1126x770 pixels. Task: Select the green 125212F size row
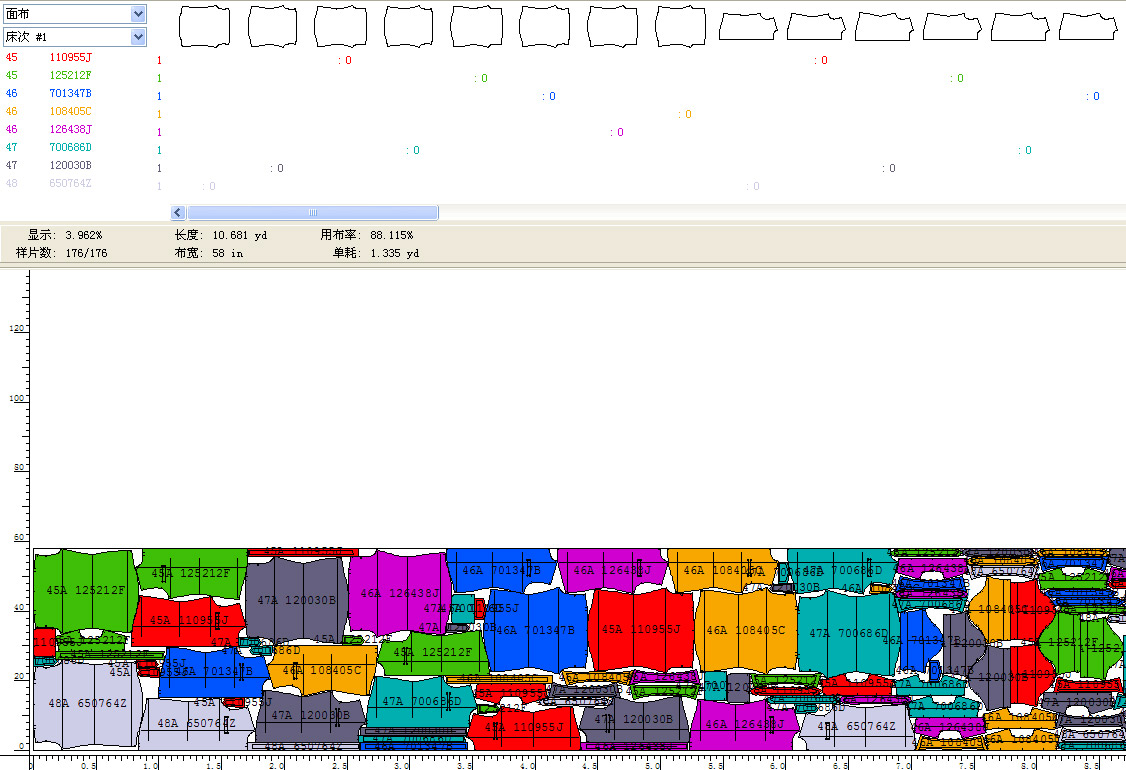click(x=70, y=76)
